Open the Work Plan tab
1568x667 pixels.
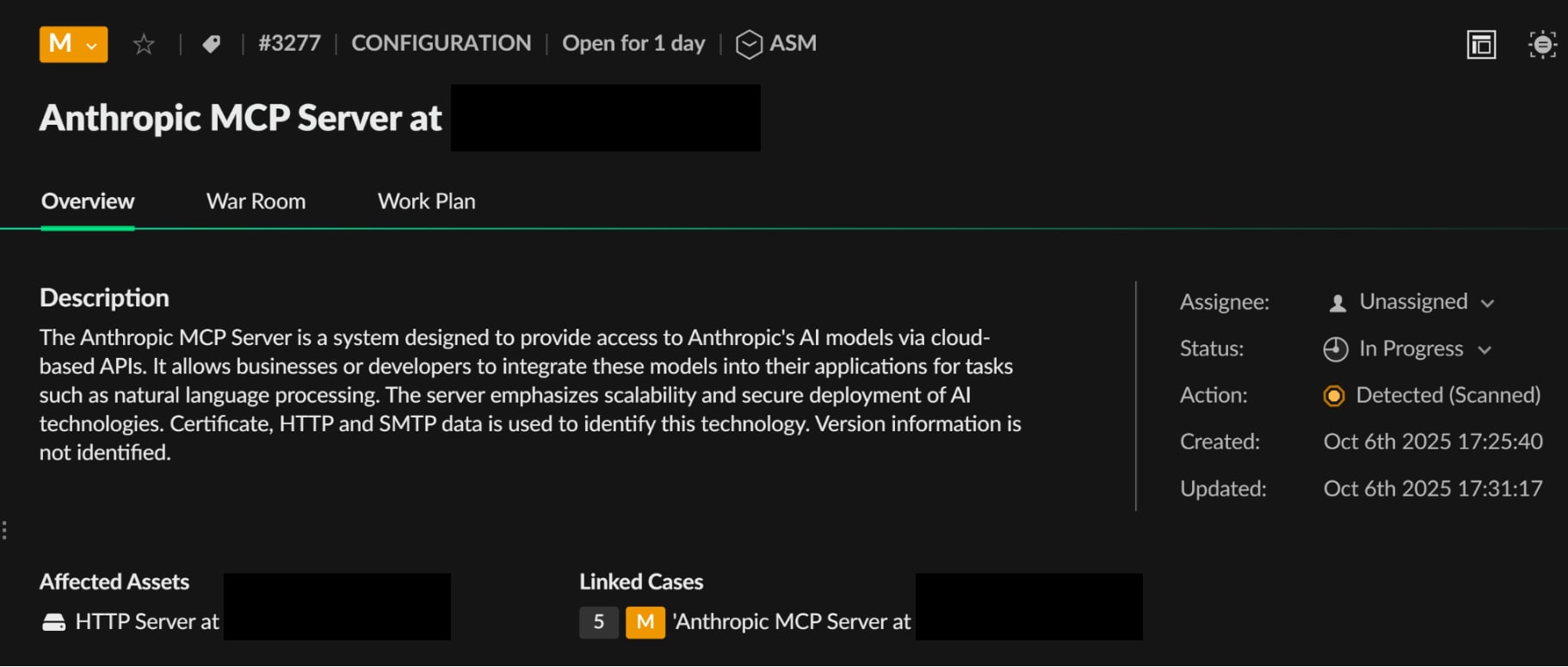(426, 201)
